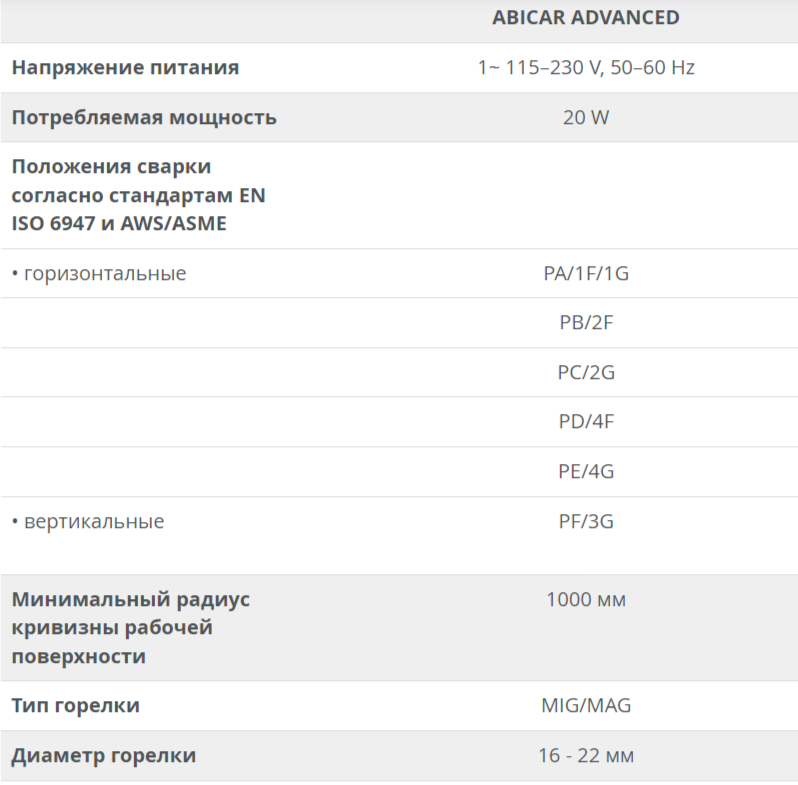Screen dimensions: 798x785
Task: Select the Напряжение питания row label
Action: [x=125, y=67]
